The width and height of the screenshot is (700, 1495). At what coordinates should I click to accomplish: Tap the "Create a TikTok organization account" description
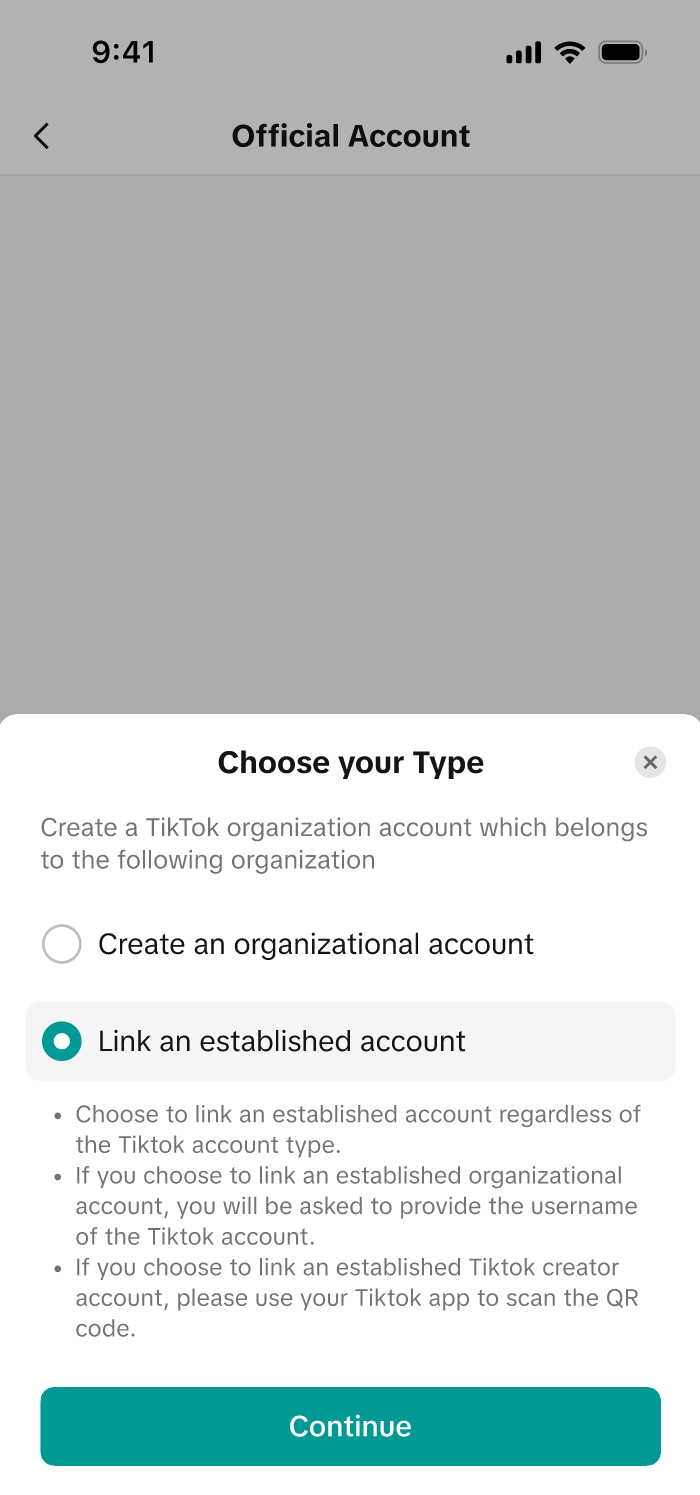click(x=344, y=843)
